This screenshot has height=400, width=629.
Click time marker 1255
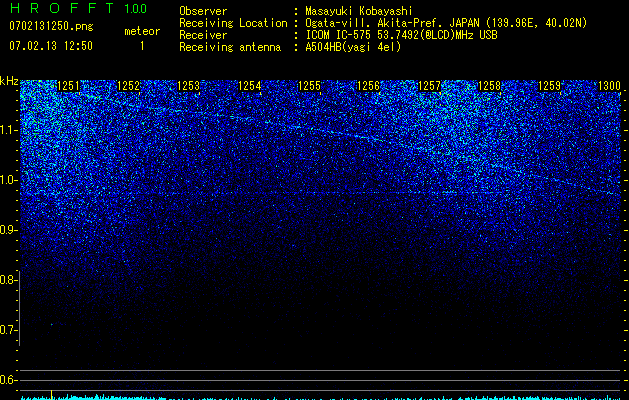[309, 86]
